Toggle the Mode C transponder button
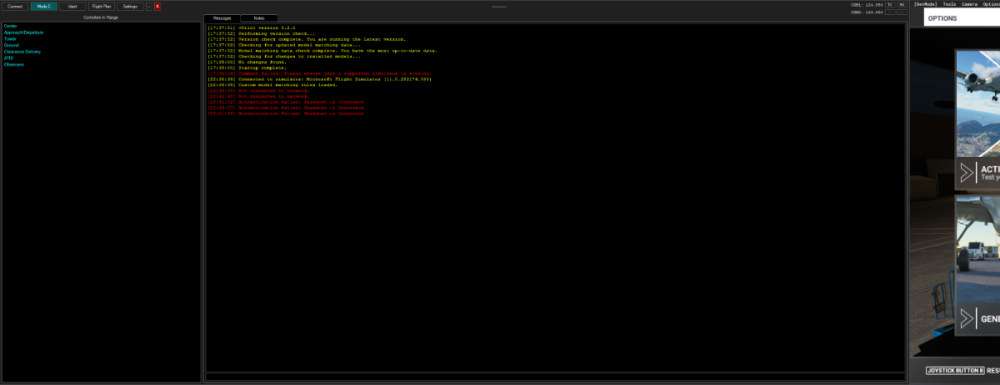The width and height of the screenshot is (1000, 385). tap(43, 6)
